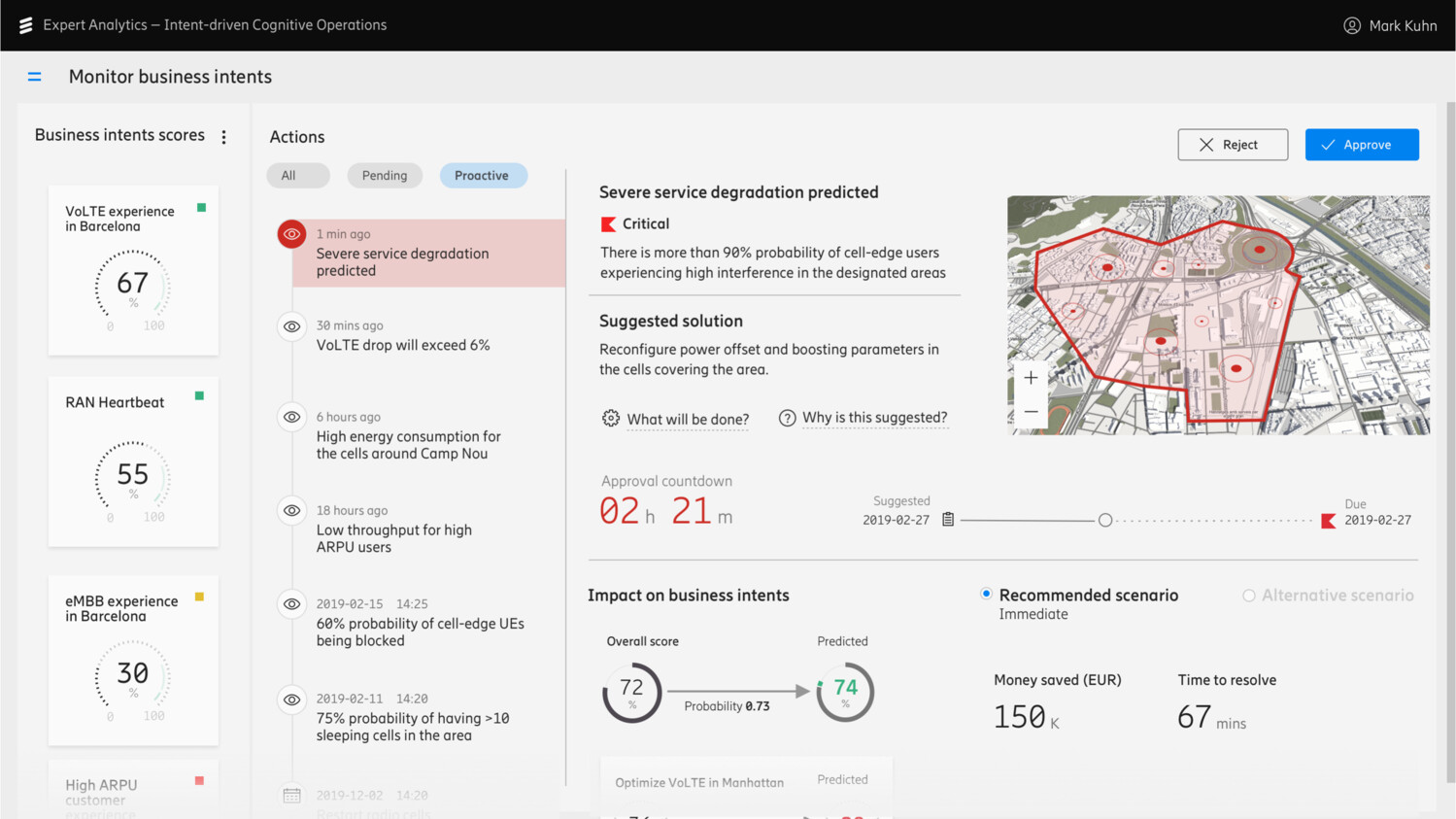Expand 'Why is this suggested?' explanation
Image resolution: width=1456 pixels, height=819 pixels.
(x=873, y=418)
